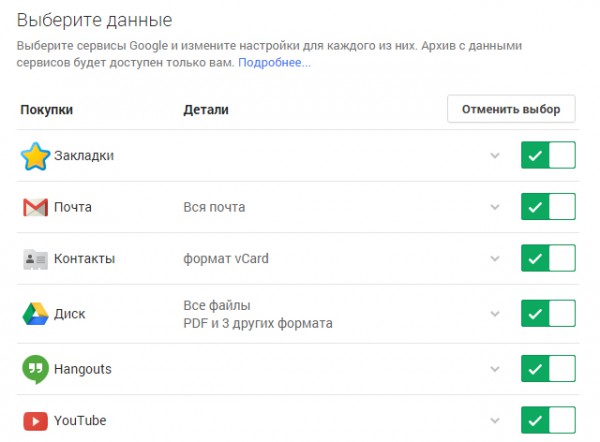
Task: Click the Gmail envelope icon
Action: point(36,207)
